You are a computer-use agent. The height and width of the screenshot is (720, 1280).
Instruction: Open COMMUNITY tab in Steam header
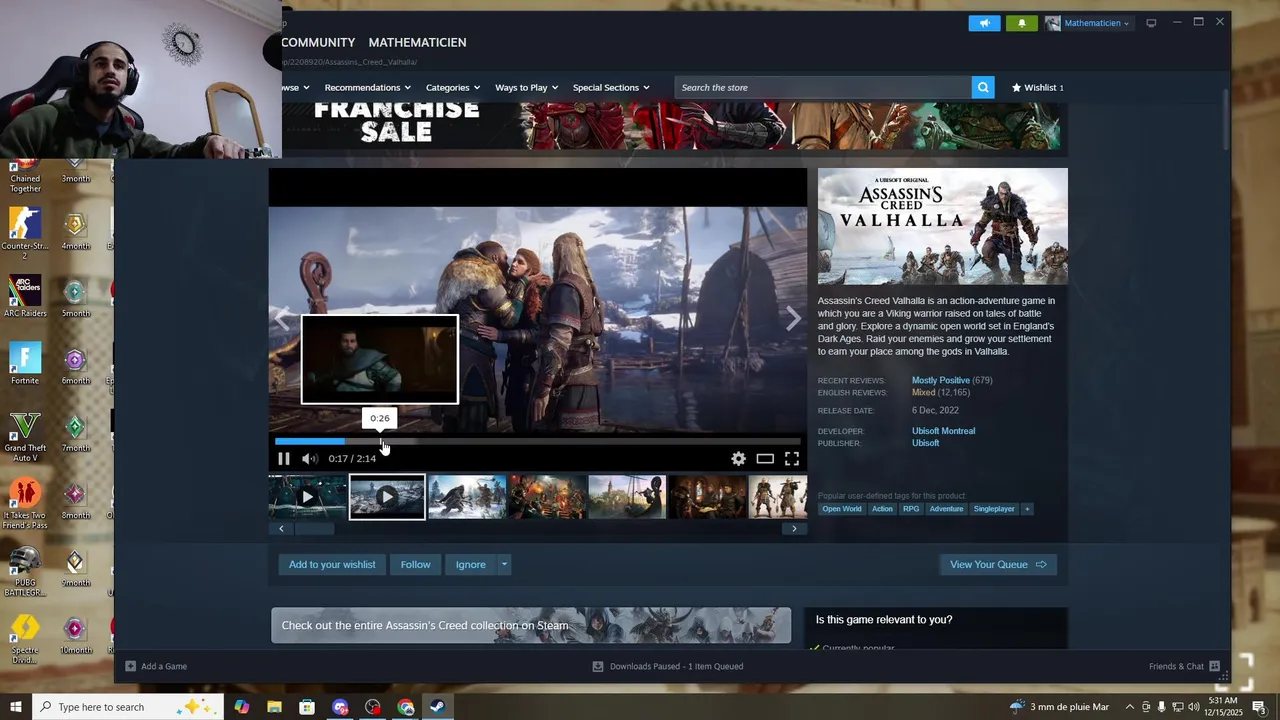(x=318, y=42)
